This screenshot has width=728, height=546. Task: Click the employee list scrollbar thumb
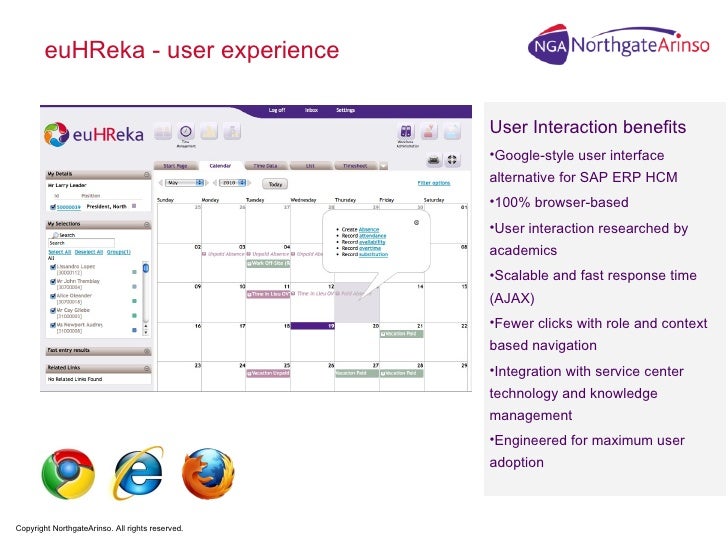(x=146, y=268)
